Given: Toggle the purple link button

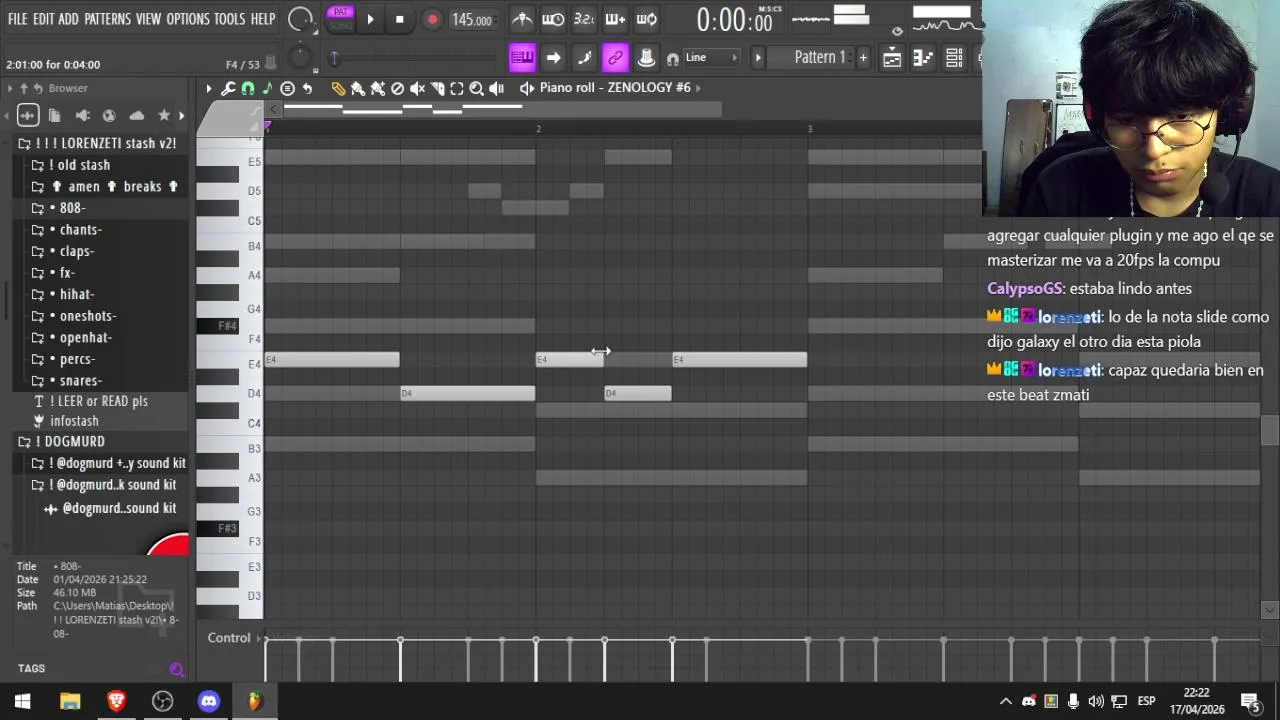Looking at the screenshot, I should coord(615,58).
